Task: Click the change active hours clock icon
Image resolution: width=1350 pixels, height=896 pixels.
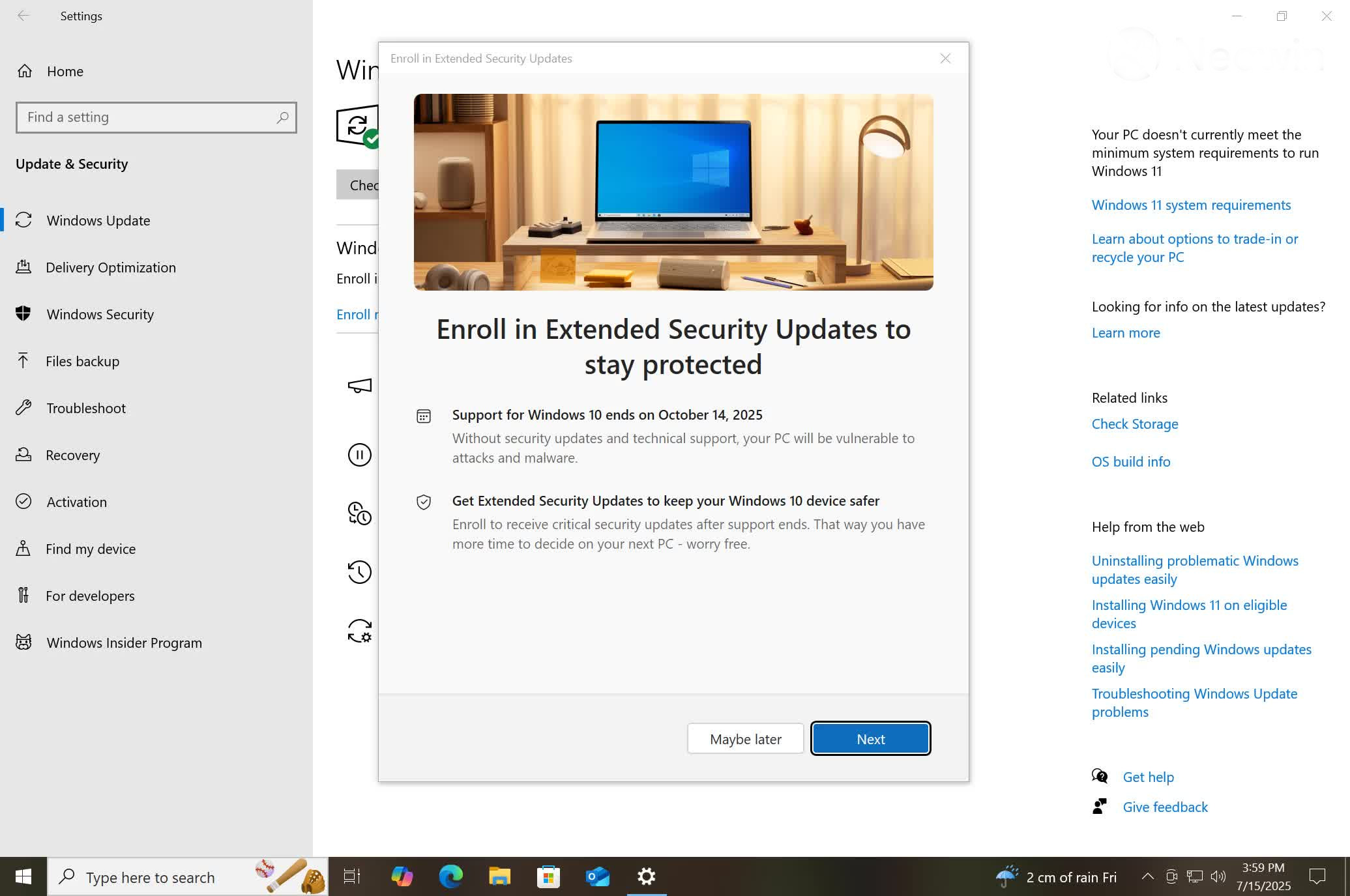Action: [359, 513]
